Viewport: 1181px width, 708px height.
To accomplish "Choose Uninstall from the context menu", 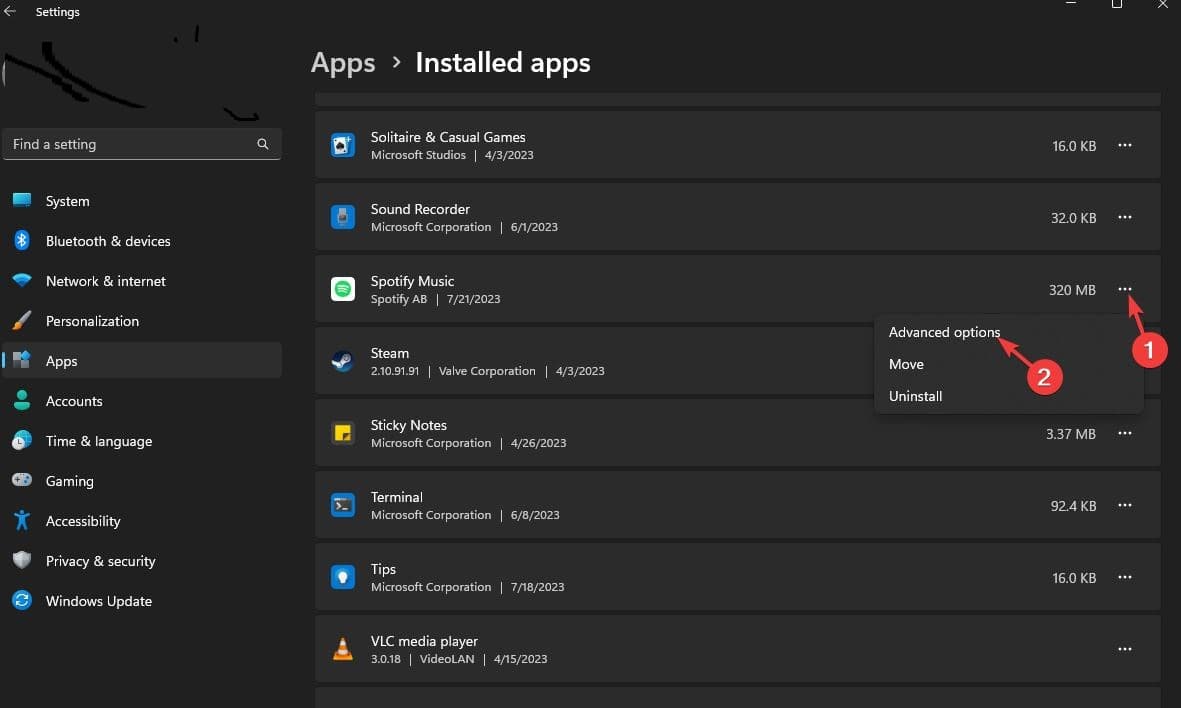I will click(915, 396).
